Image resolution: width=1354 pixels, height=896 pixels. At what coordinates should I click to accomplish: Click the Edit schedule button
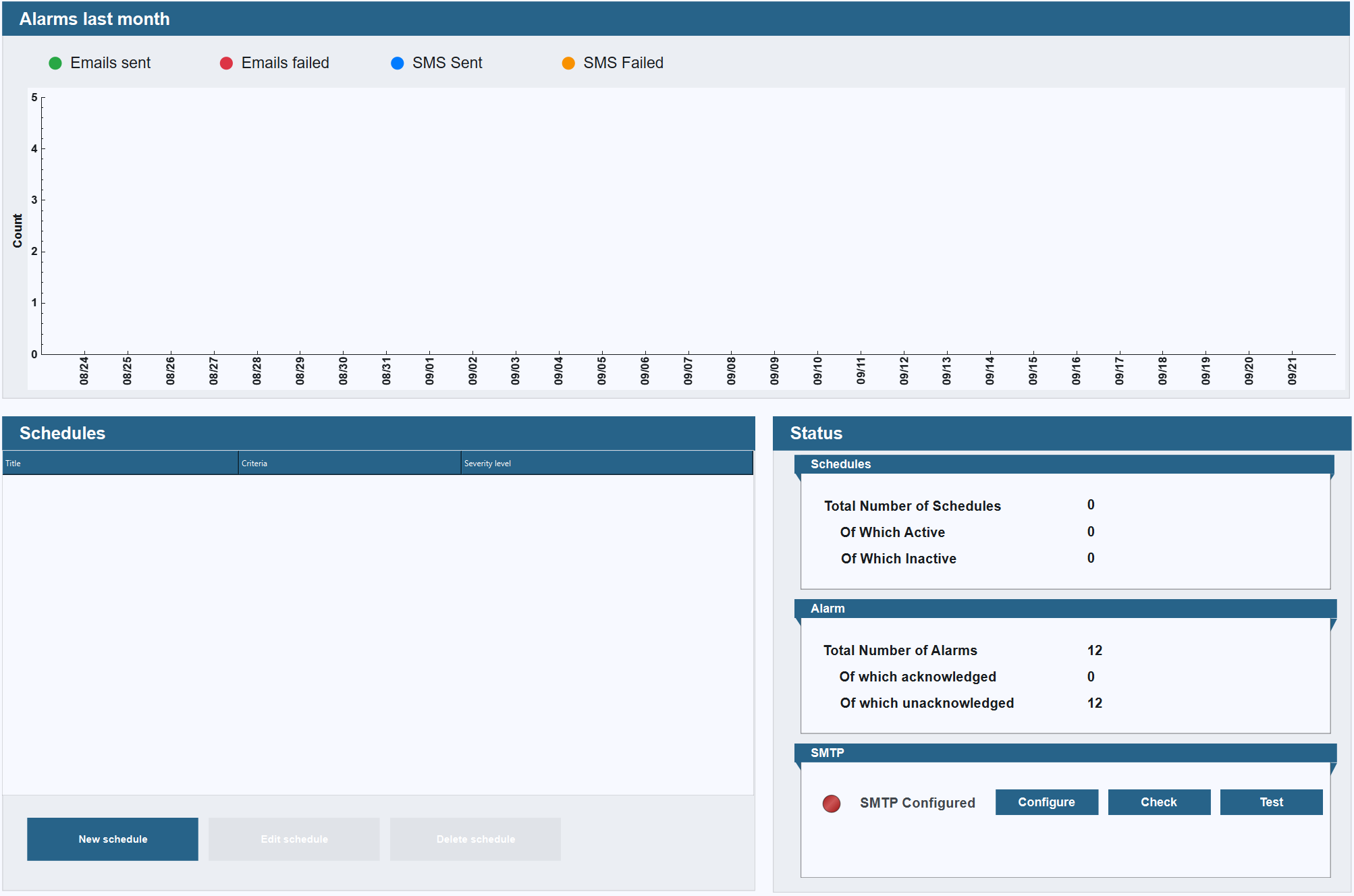[x=294, y=839]
